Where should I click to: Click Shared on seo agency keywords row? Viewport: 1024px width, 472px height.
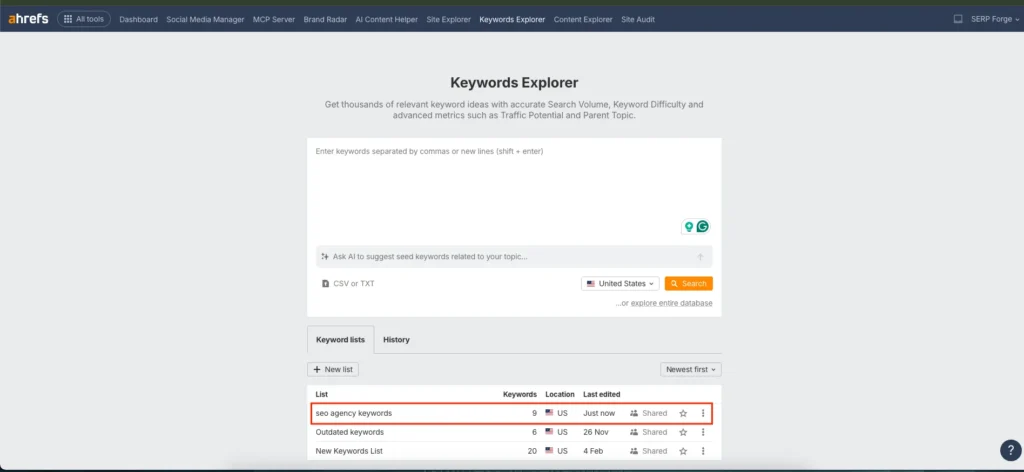[x=648, y=413]
